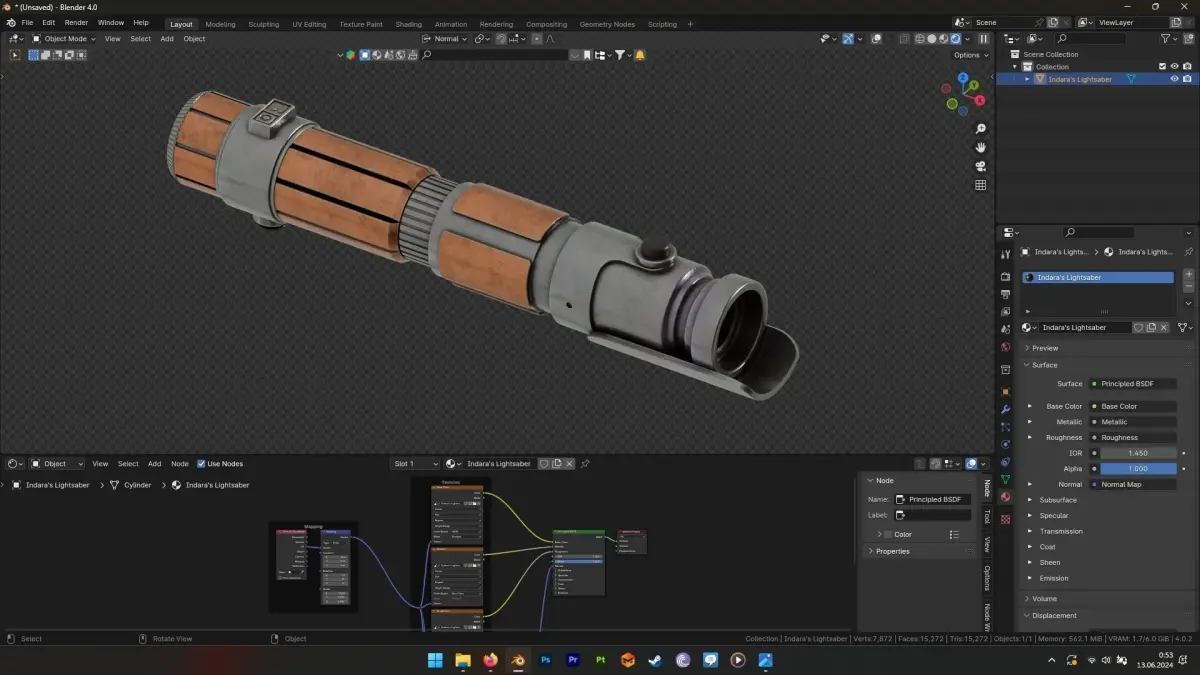Switch to the Shading workspace tab
1200x675 pixels.
coord(408,24)
